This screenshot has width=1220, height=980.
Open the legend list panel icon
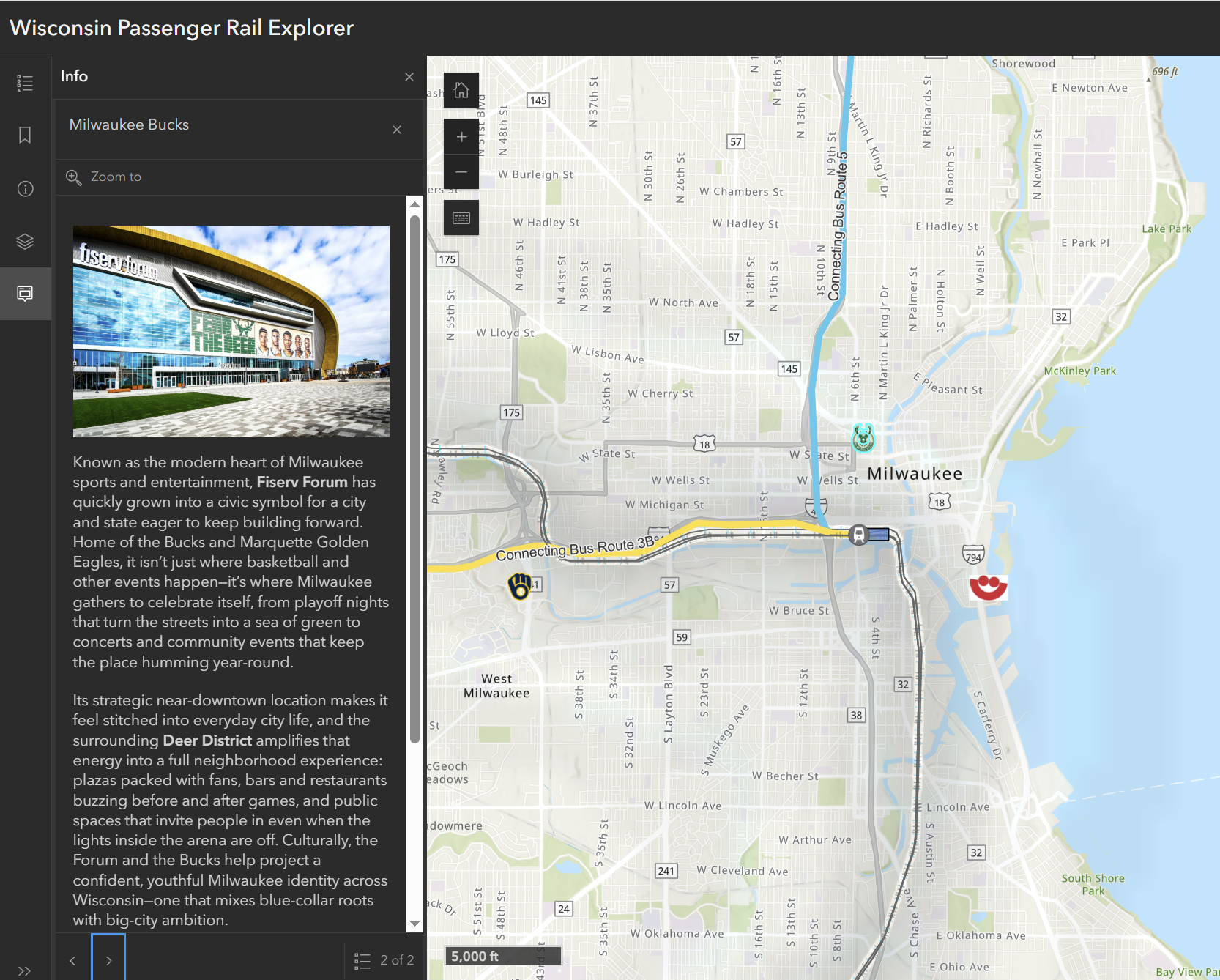click(25, 83)
